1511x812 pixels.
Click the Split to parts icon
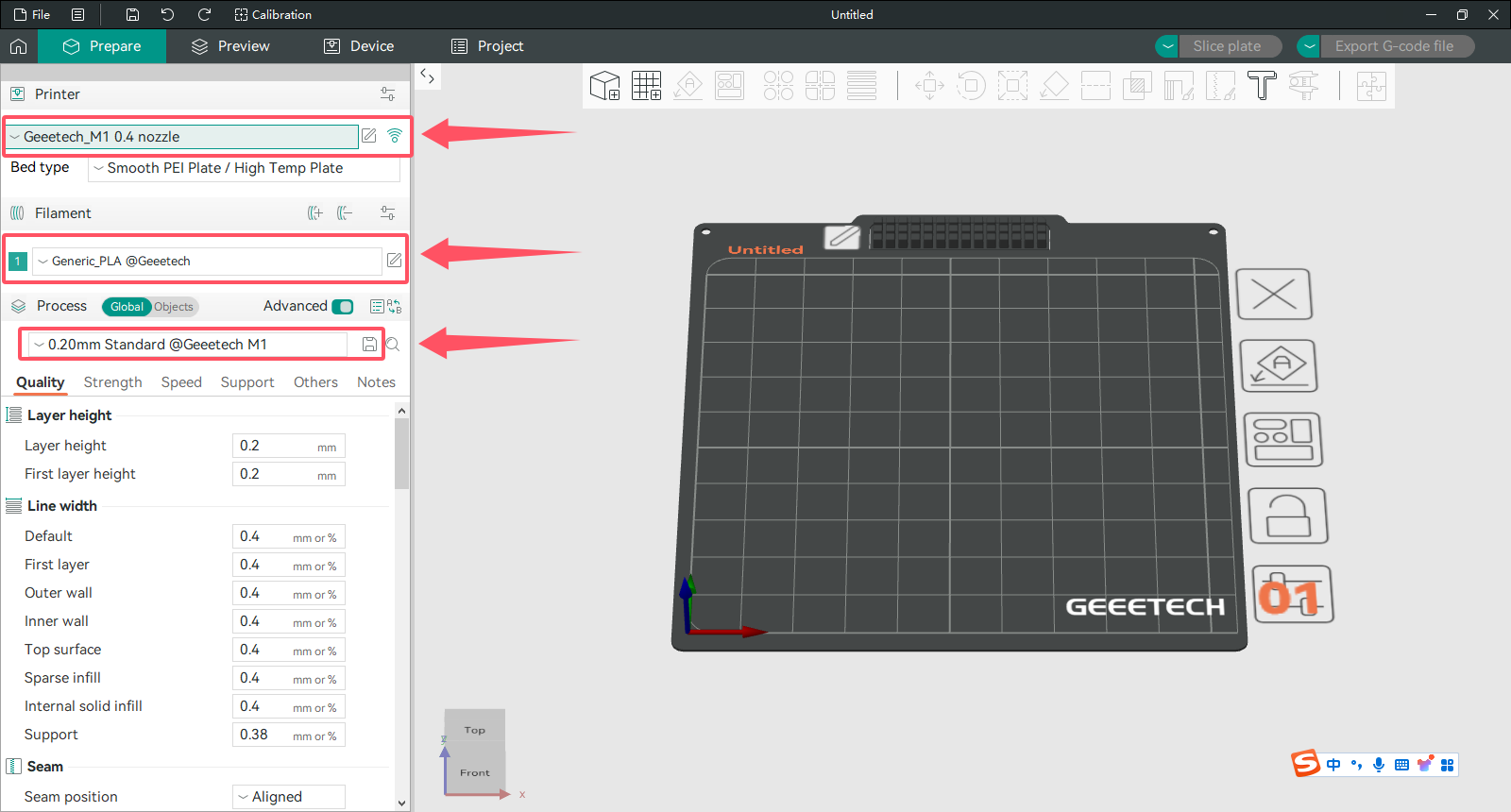pos(820,86)
